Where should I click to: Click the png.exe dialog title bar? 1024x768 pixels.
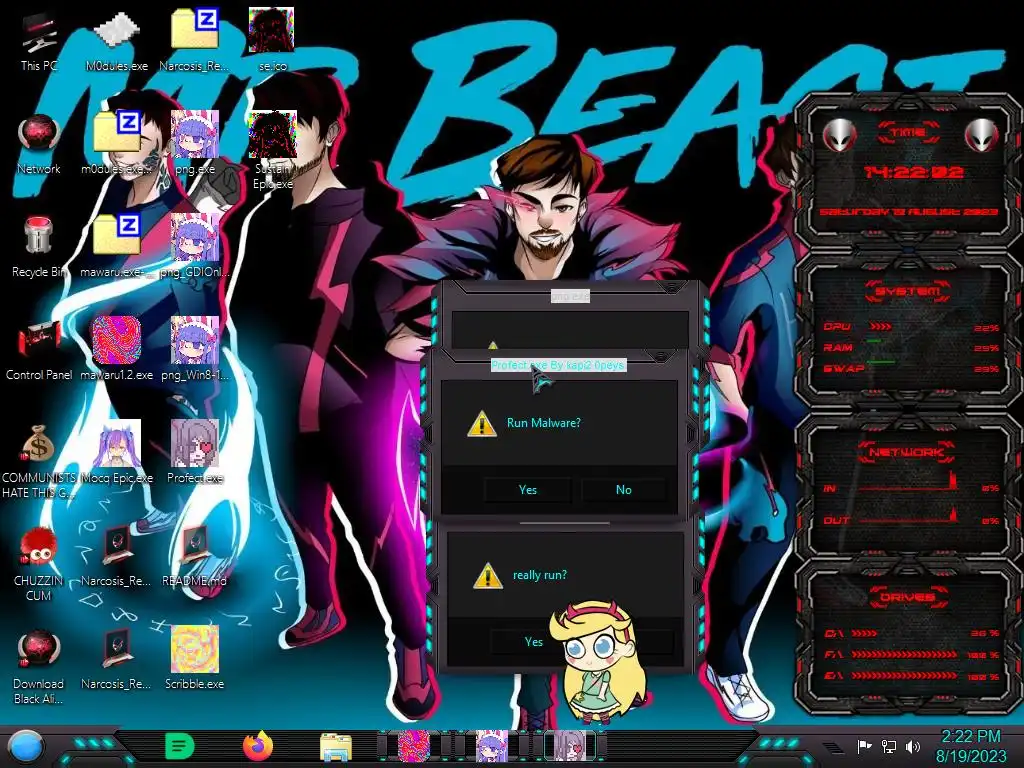point(570,296)
